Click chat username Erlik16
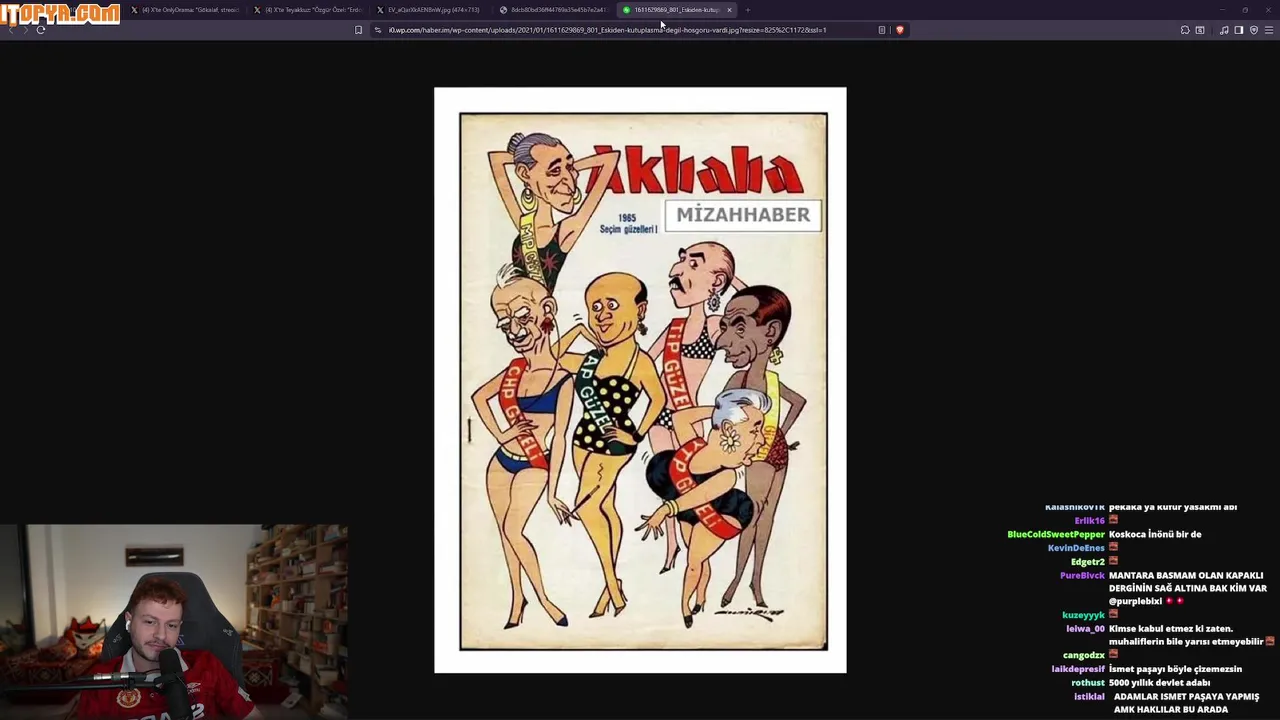This screenshot has width=1280, height=720. coord(1089,521)
